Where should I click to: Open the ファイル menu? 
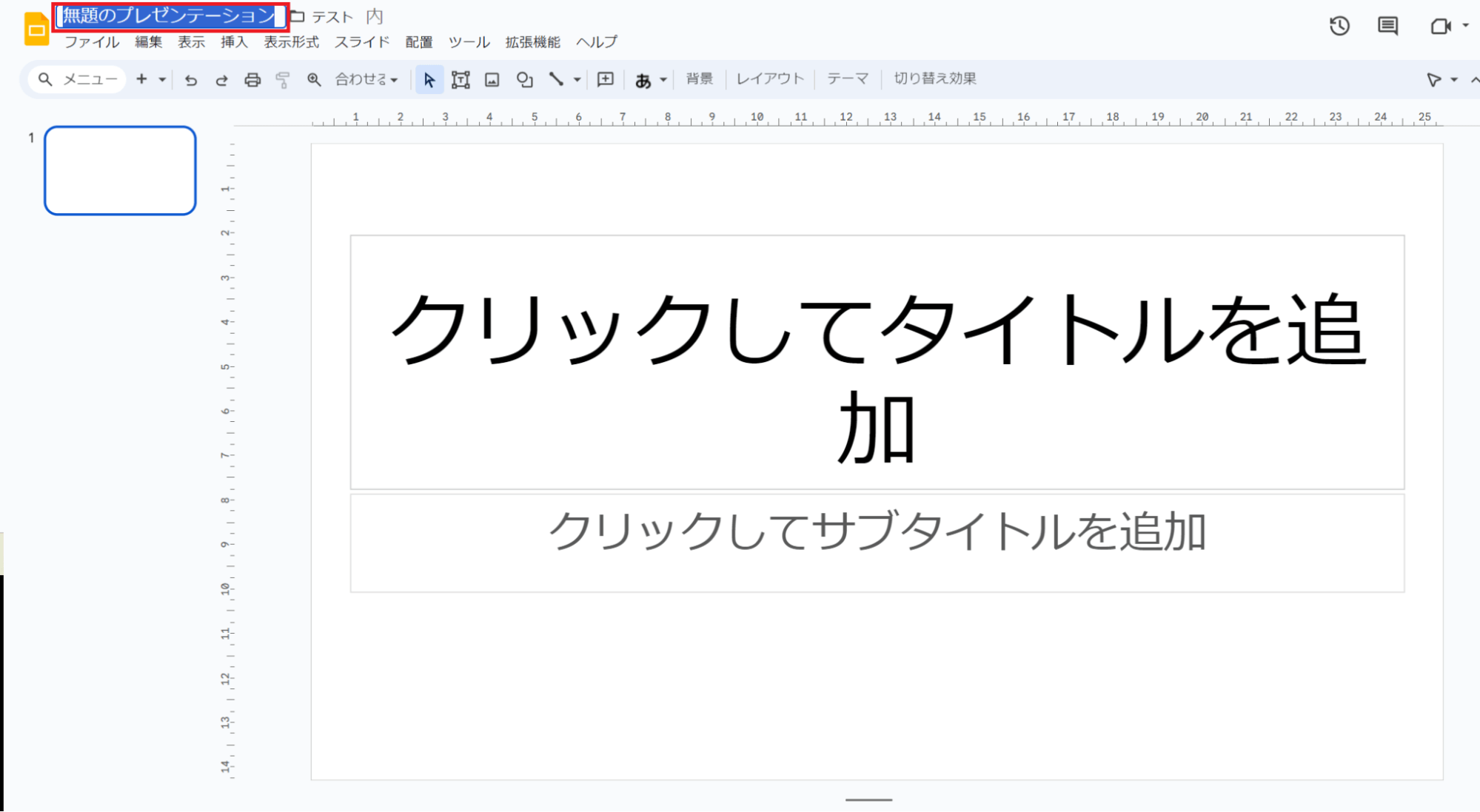coord(92,42)
